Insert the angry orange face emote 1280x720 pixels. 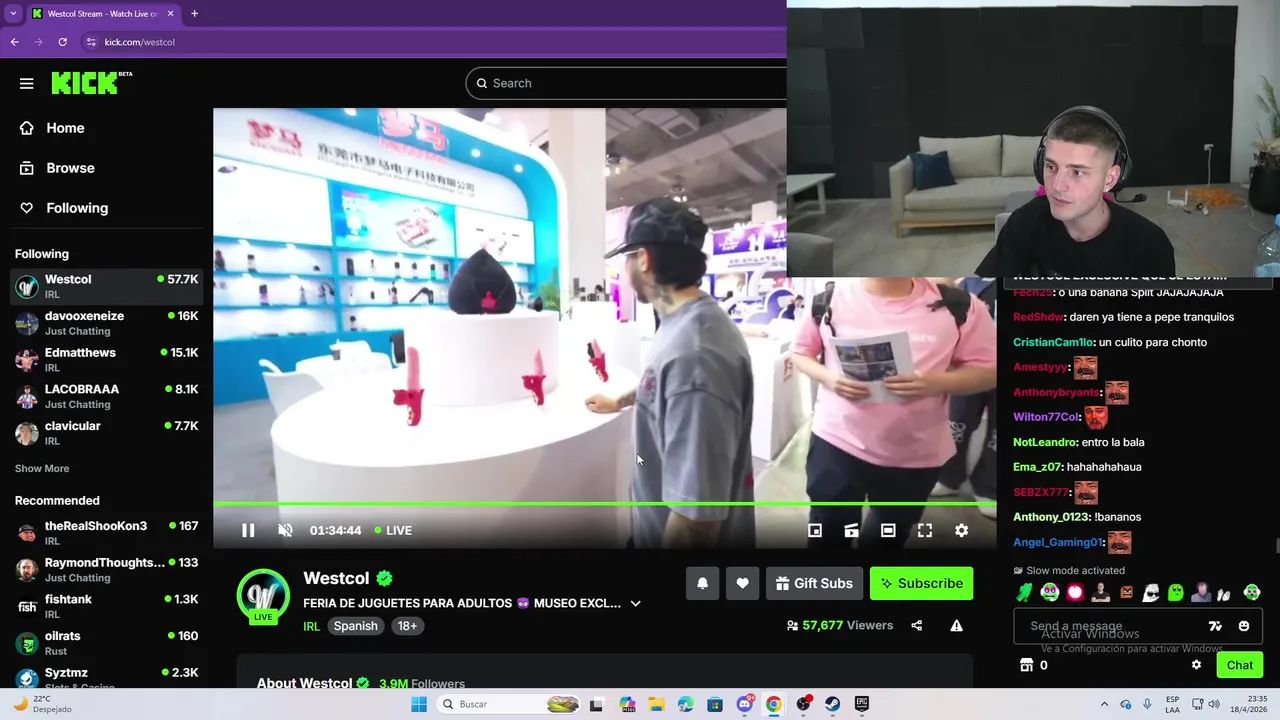[x=1126, y=593]
